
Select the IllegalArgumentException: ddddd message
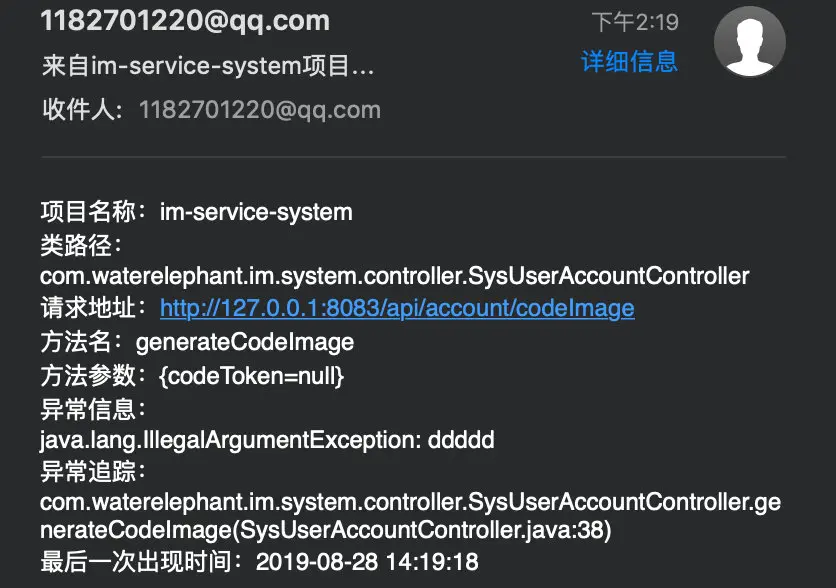pos(267,440)
